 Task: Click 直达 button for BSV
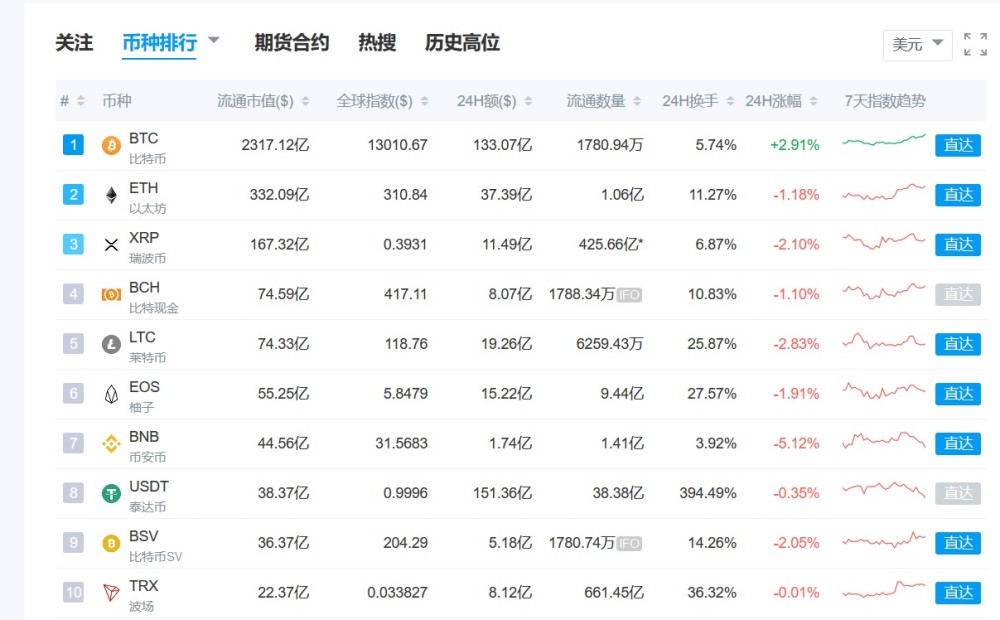click(x=958, y=543)
